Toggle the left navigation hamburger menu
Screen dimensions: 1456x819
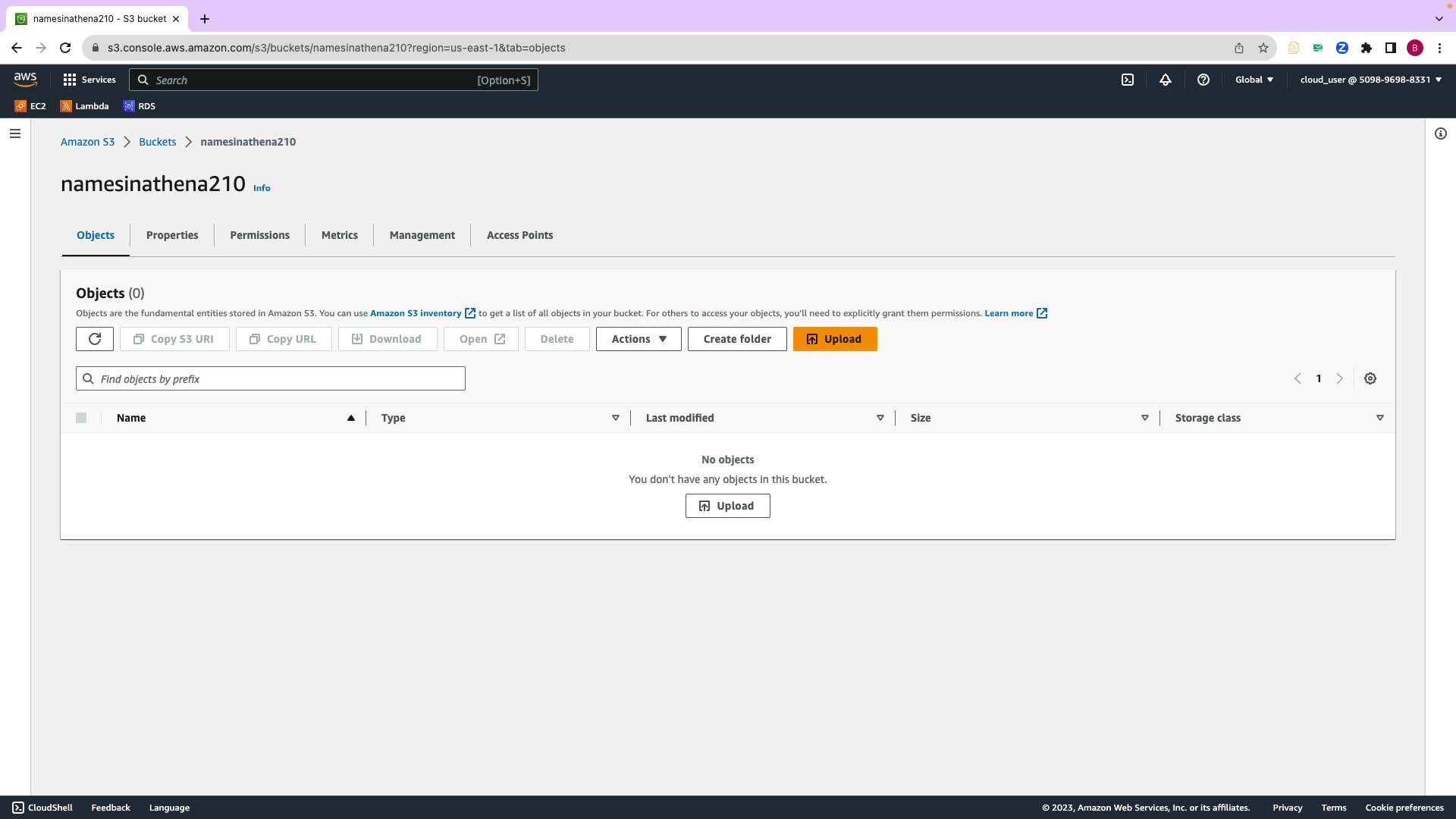[15, 133]
